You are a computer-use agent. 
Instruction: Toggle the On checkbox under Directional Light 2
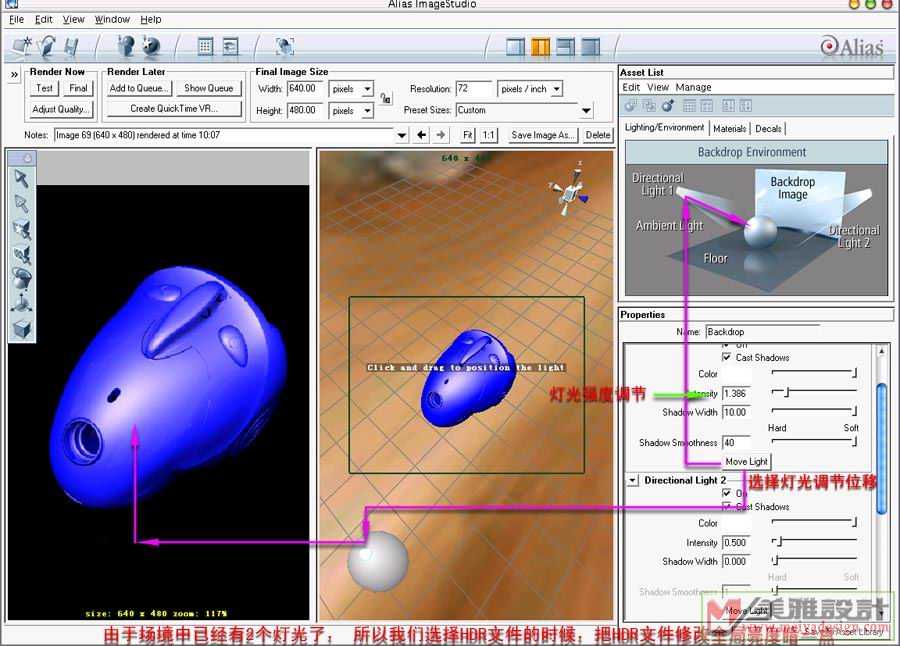(x=726, y=493)
